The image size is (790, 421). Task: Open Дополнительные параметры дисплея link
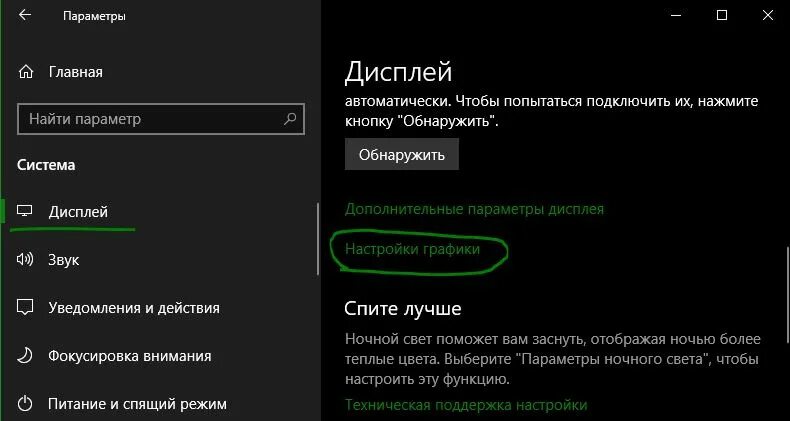[x=474, y=209]
